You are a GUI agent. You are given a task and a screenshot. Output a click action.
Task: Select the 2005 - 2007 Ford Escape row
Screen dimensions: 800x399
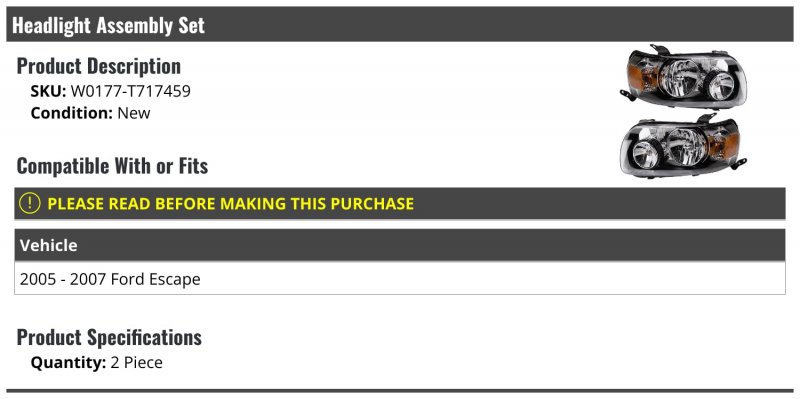(399, 279)
